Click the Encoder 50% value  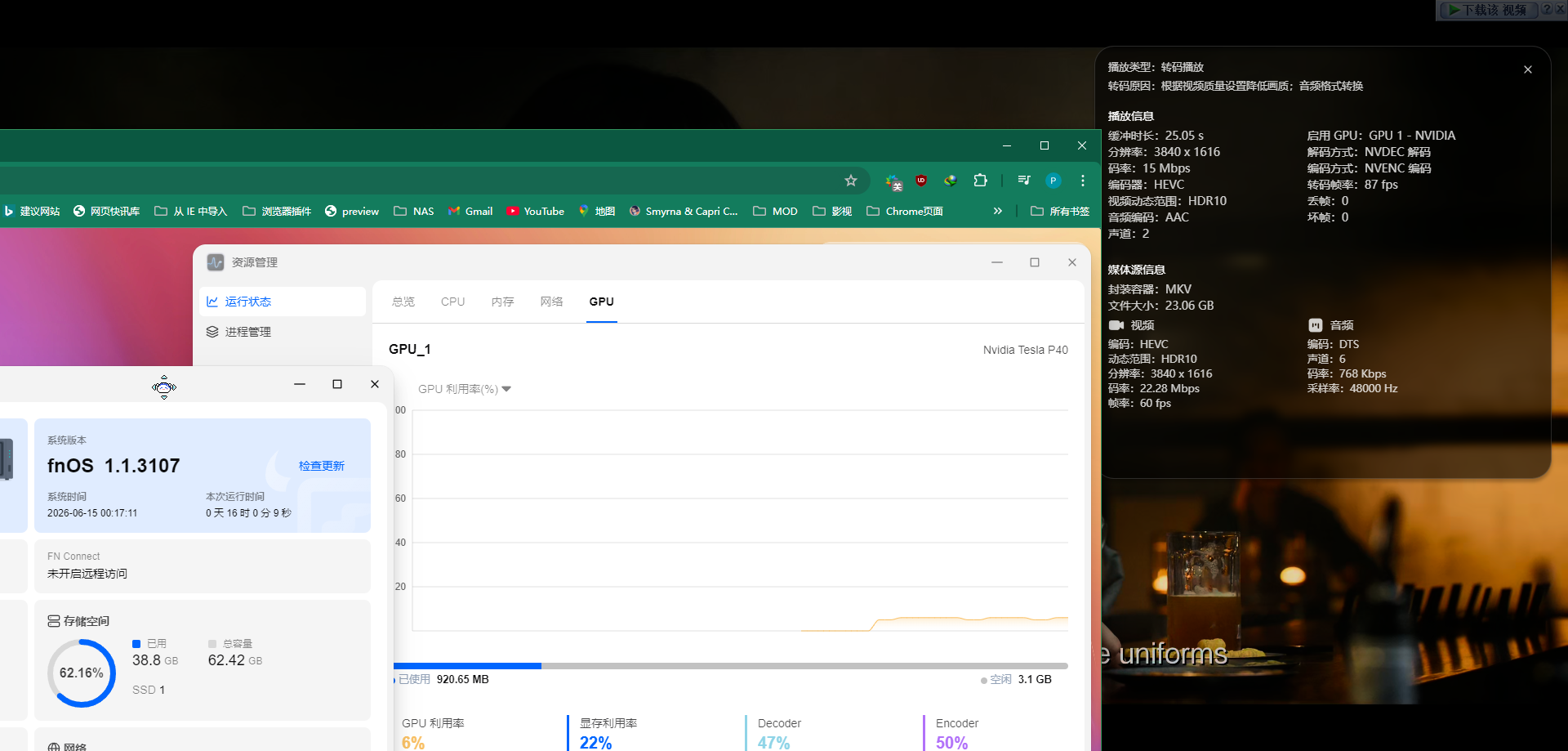click(x=952, y=742)
